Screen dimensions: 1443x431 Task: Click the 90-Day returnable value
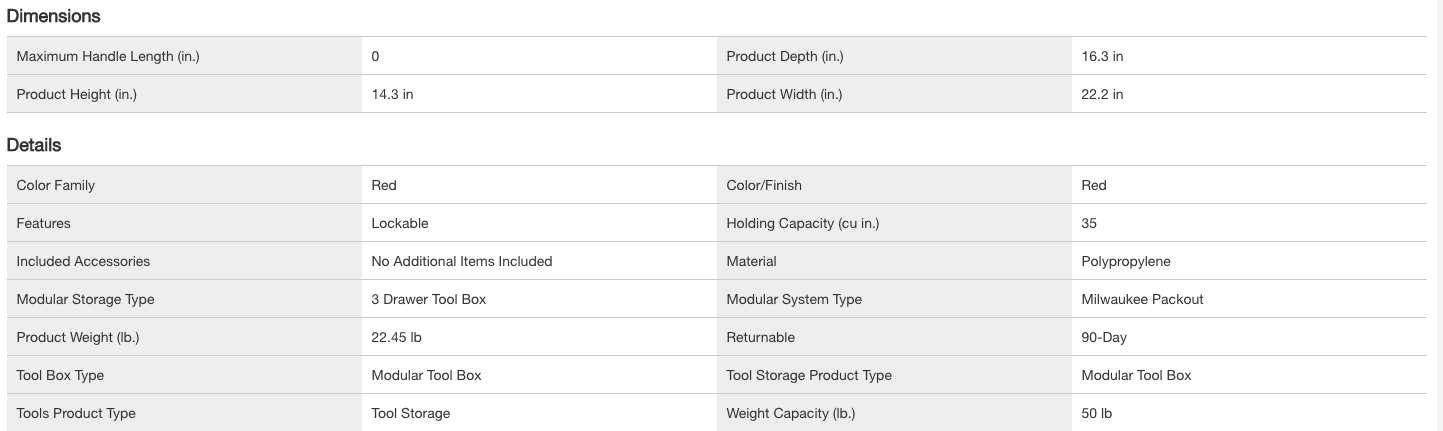pyautogui.click(x=1104, y=337)
